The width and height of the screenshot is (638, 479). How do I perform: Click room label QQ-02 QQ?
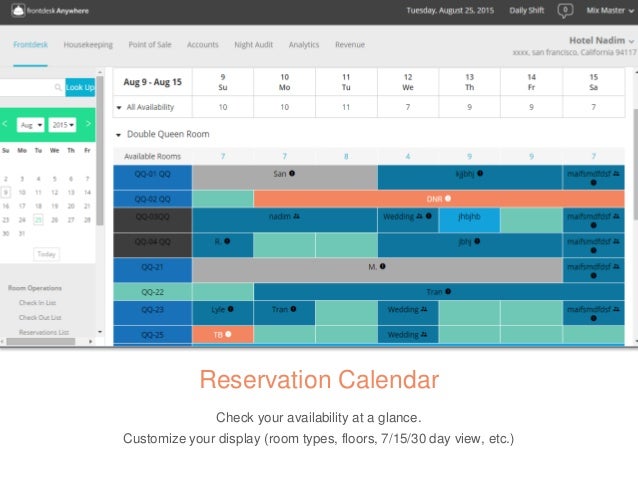pyautogui.click(x=153, y=199)
